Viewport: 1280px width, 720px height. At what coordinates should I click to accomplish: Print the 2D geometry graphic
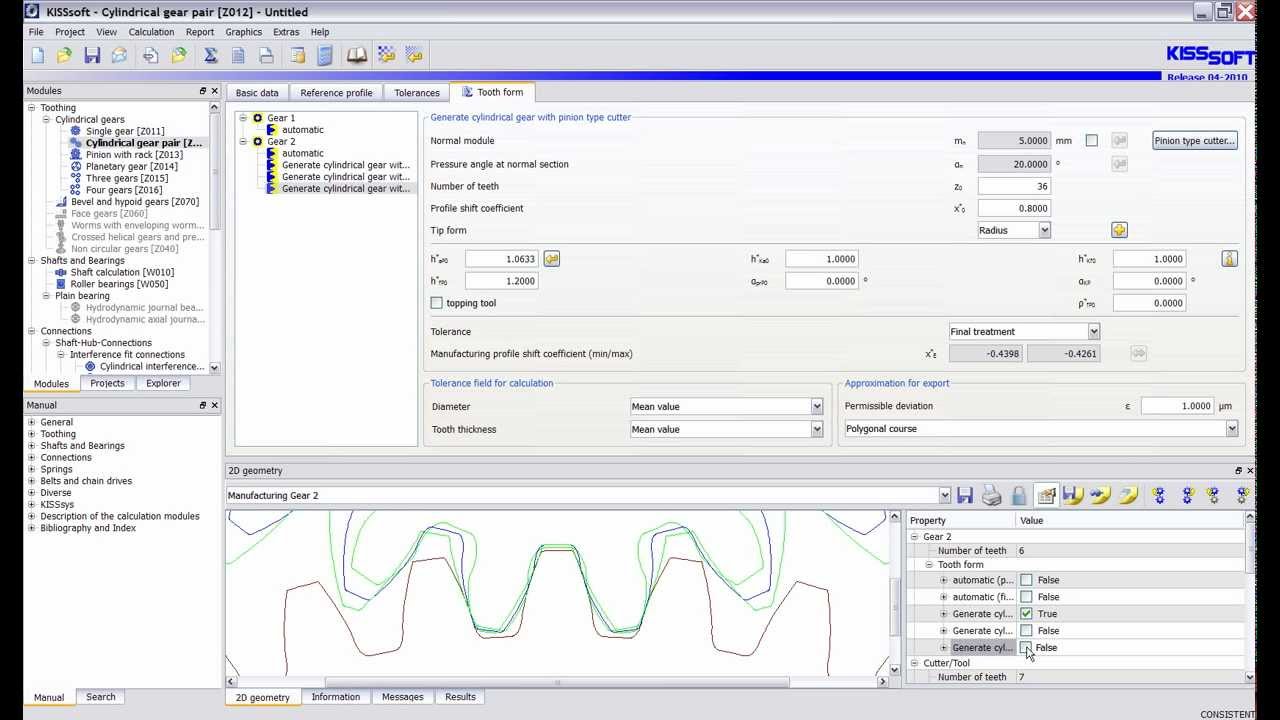(x=992, y=495)
